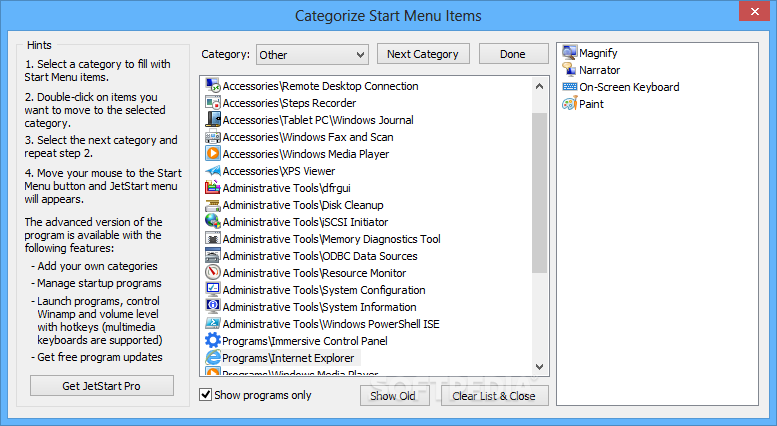777x426 pixels.
Task: Select On-Screen Keyboard text in right list
Action: 629,87
